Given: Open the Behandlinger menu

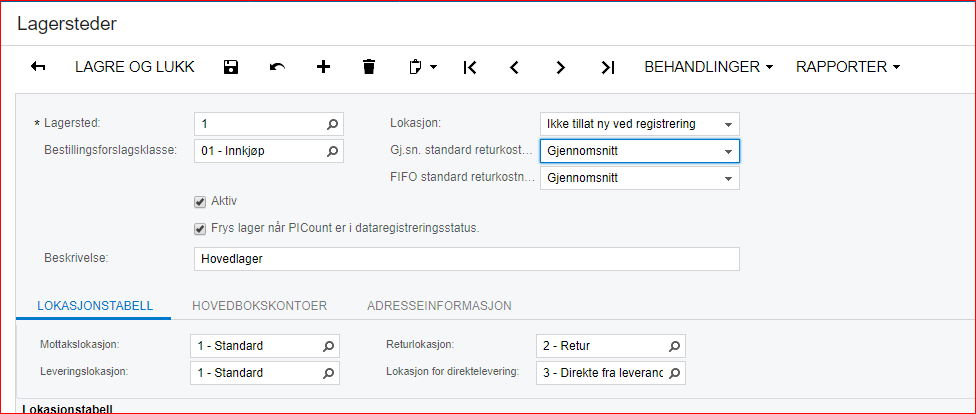Looking at the screenshot, I should pos(709,67).
